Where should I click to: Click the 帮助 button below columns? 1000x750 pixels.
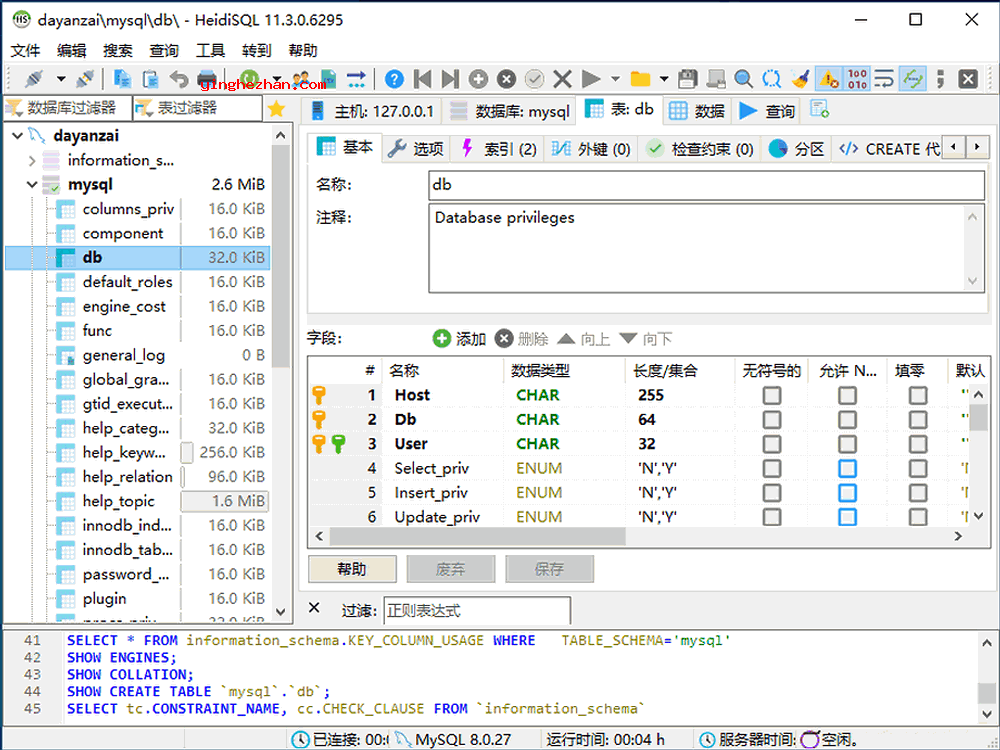tap(352, 569)
